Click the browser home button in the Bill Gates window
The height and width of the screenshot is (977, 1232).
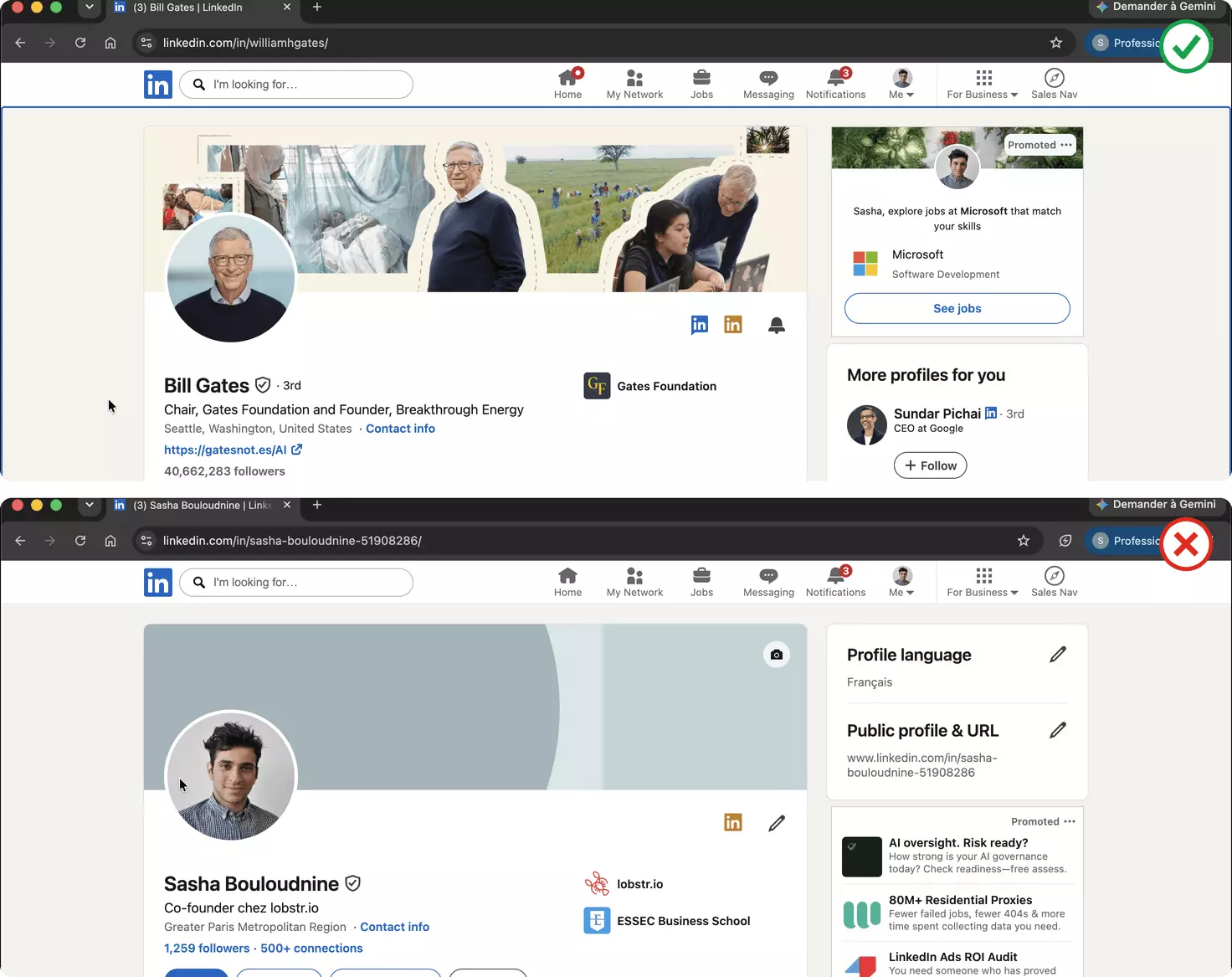click(x=110, y=43)
